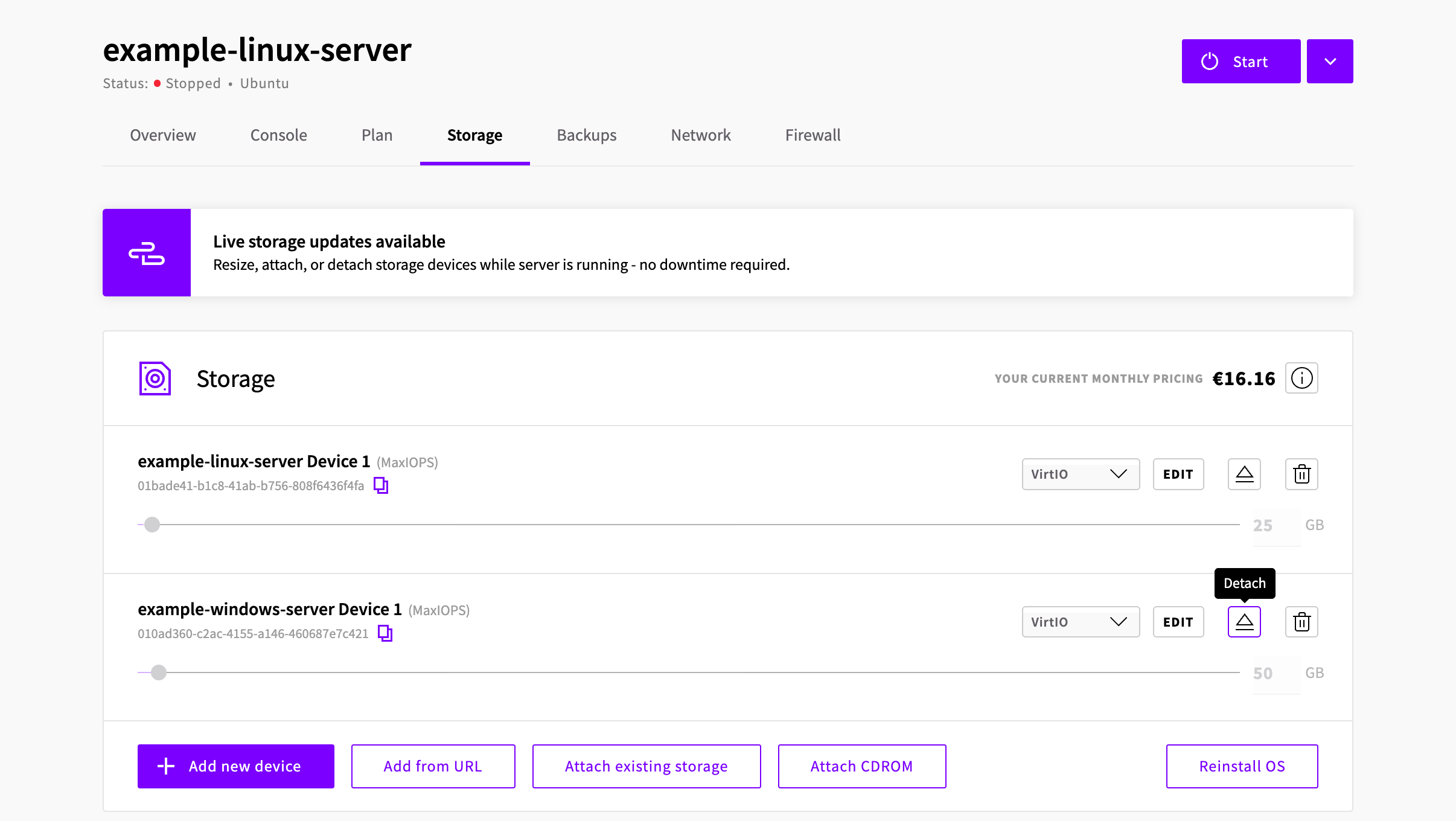
Task: Open the monthly pricing info icon
Action: coord(1301,379)
